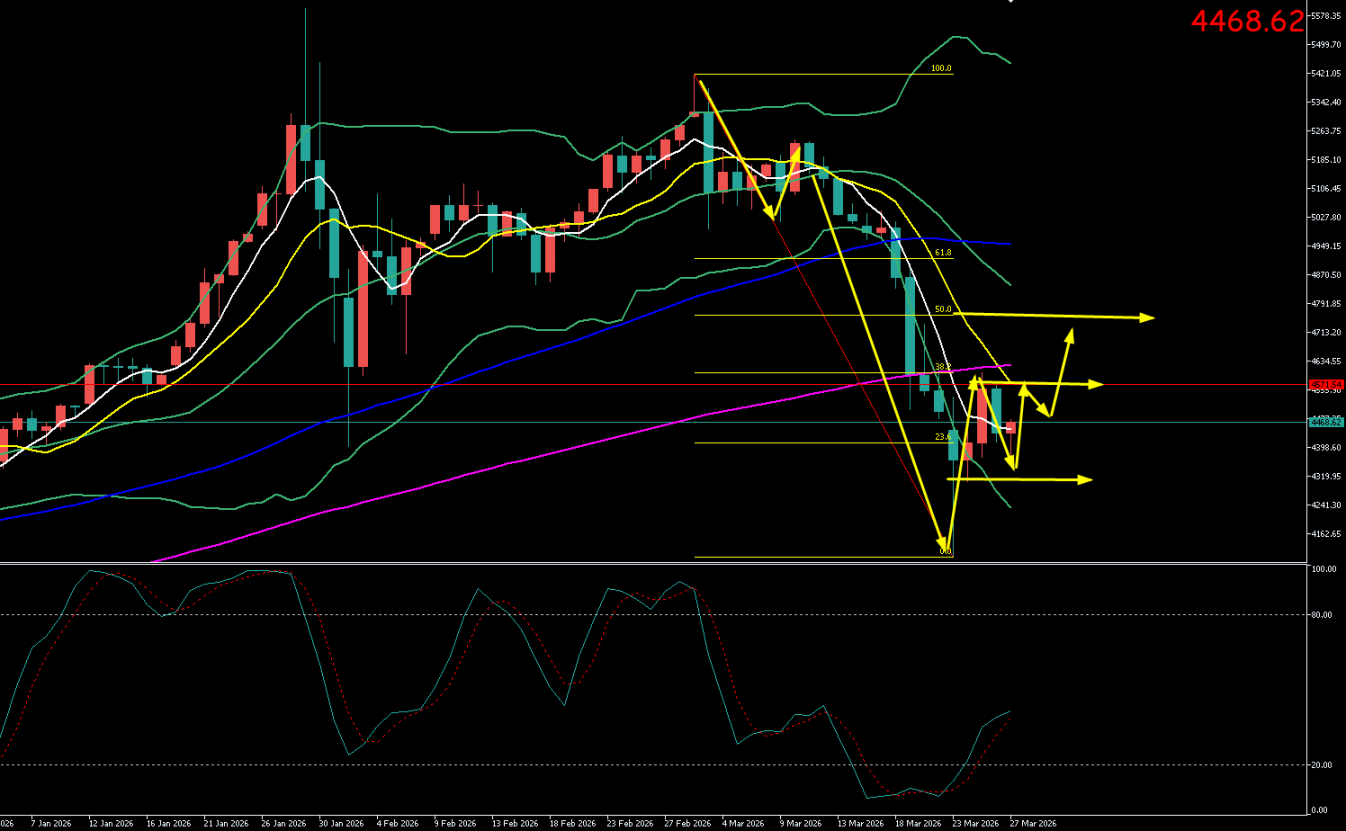The height and width of the screenshot is (831, 1346).
Task: Click arrowhead of the yellow arrow at 50.0 level
Action: pyautogui.click(x=1150, y=318)
